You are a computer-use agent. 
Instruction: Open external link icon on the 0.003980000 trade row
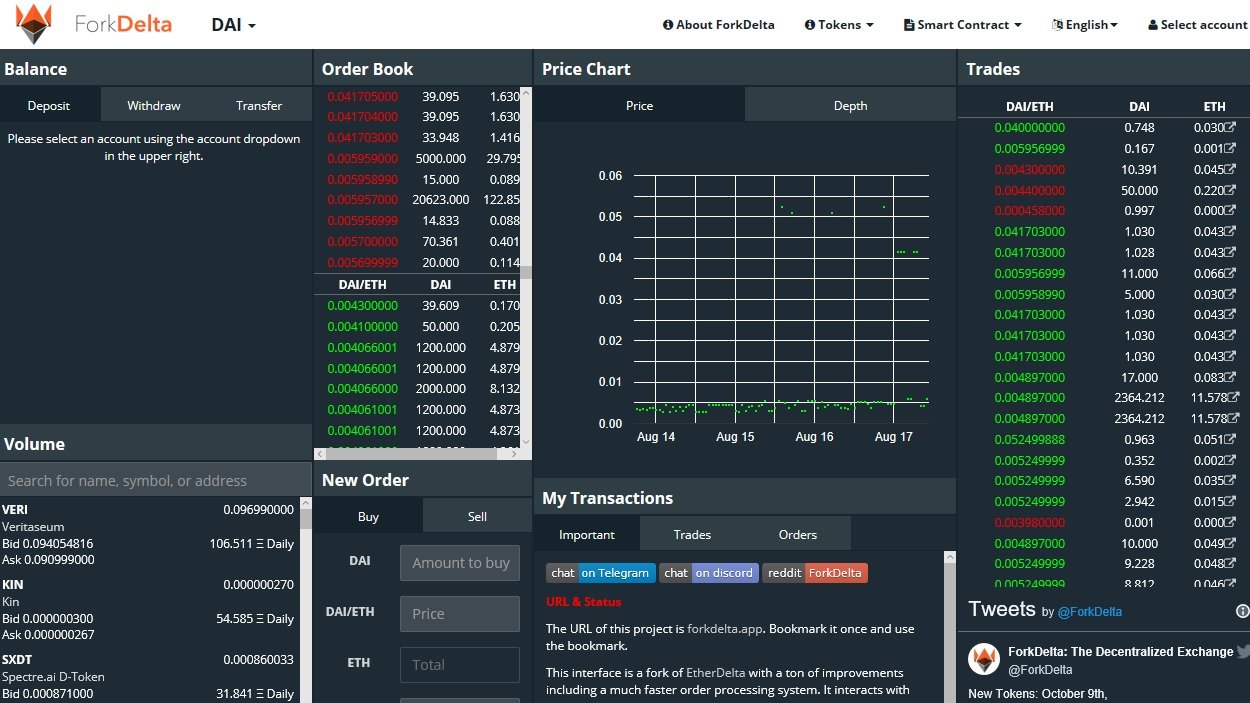tap(1231, 523)
